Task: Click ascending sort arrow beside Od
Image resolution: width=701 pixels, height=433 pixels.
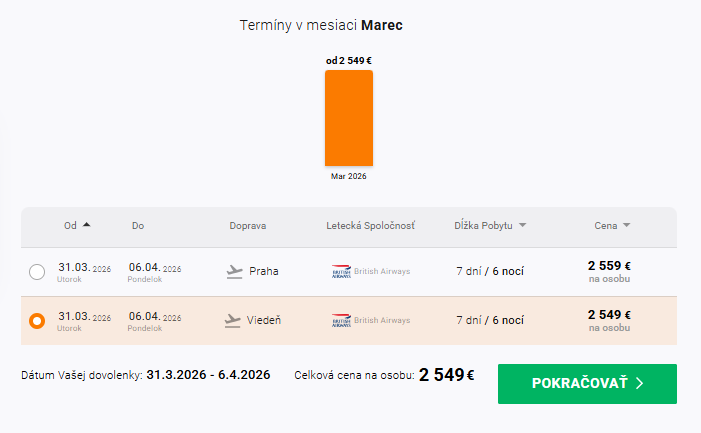Action: pyautogui.click(x=87, y=225)
